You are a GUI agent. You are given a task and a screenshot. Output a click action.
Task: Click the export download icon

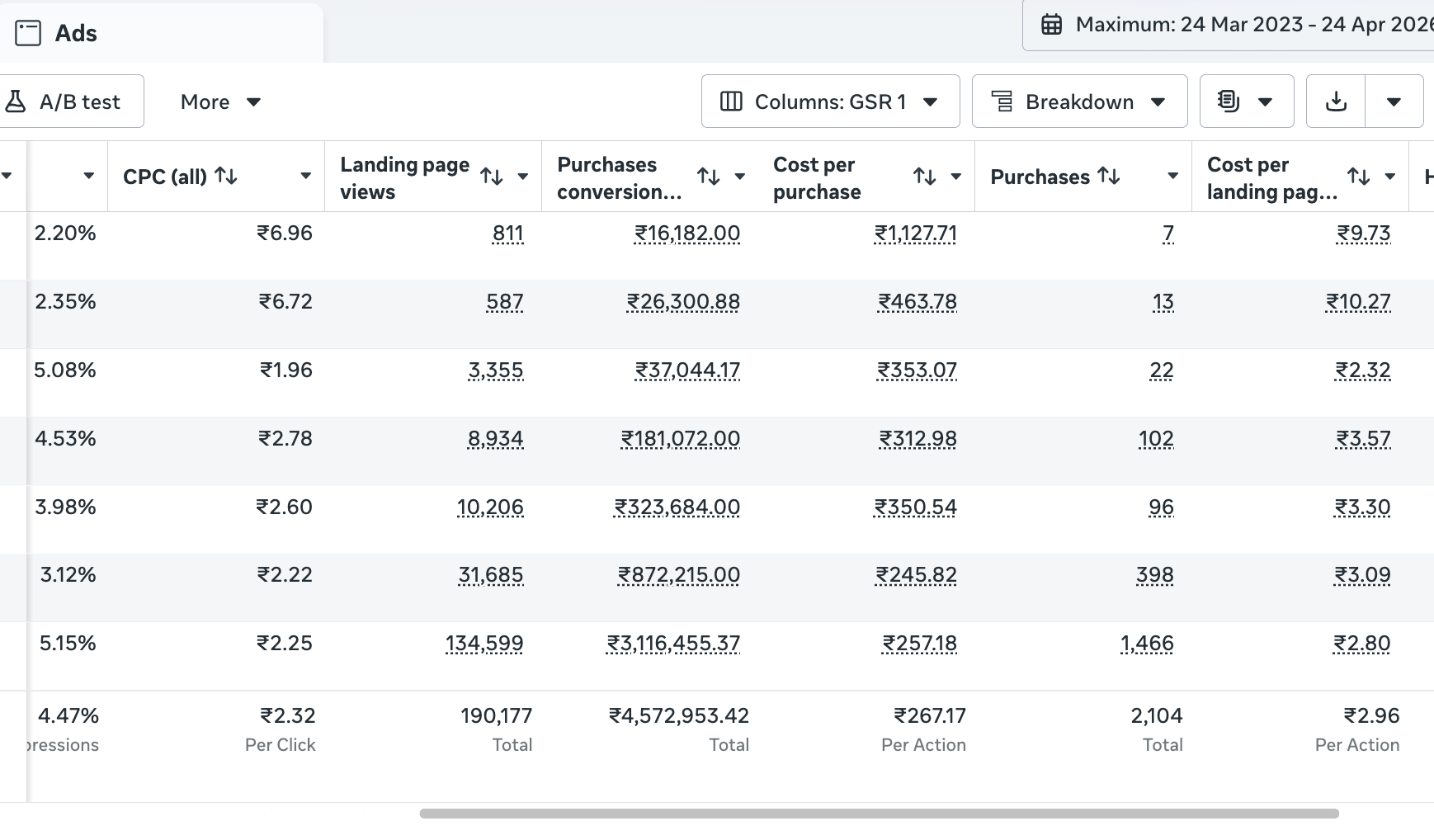(1336, 101)
